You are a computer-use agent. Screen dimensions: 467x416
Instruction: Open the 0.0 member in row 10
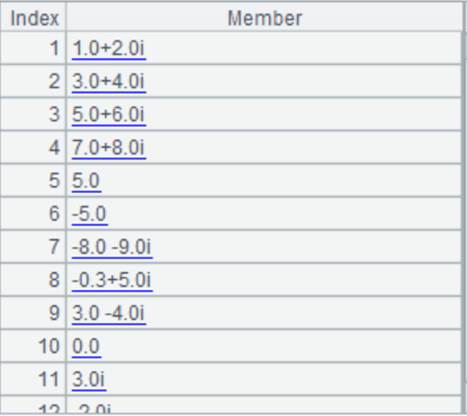coord(86,346)
